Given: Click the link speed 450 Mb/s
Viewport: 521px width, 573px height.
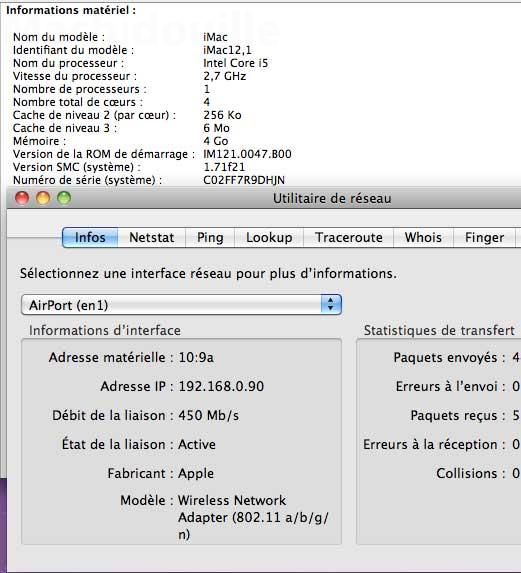Looking at the screenshot, I should coord(209,415).
